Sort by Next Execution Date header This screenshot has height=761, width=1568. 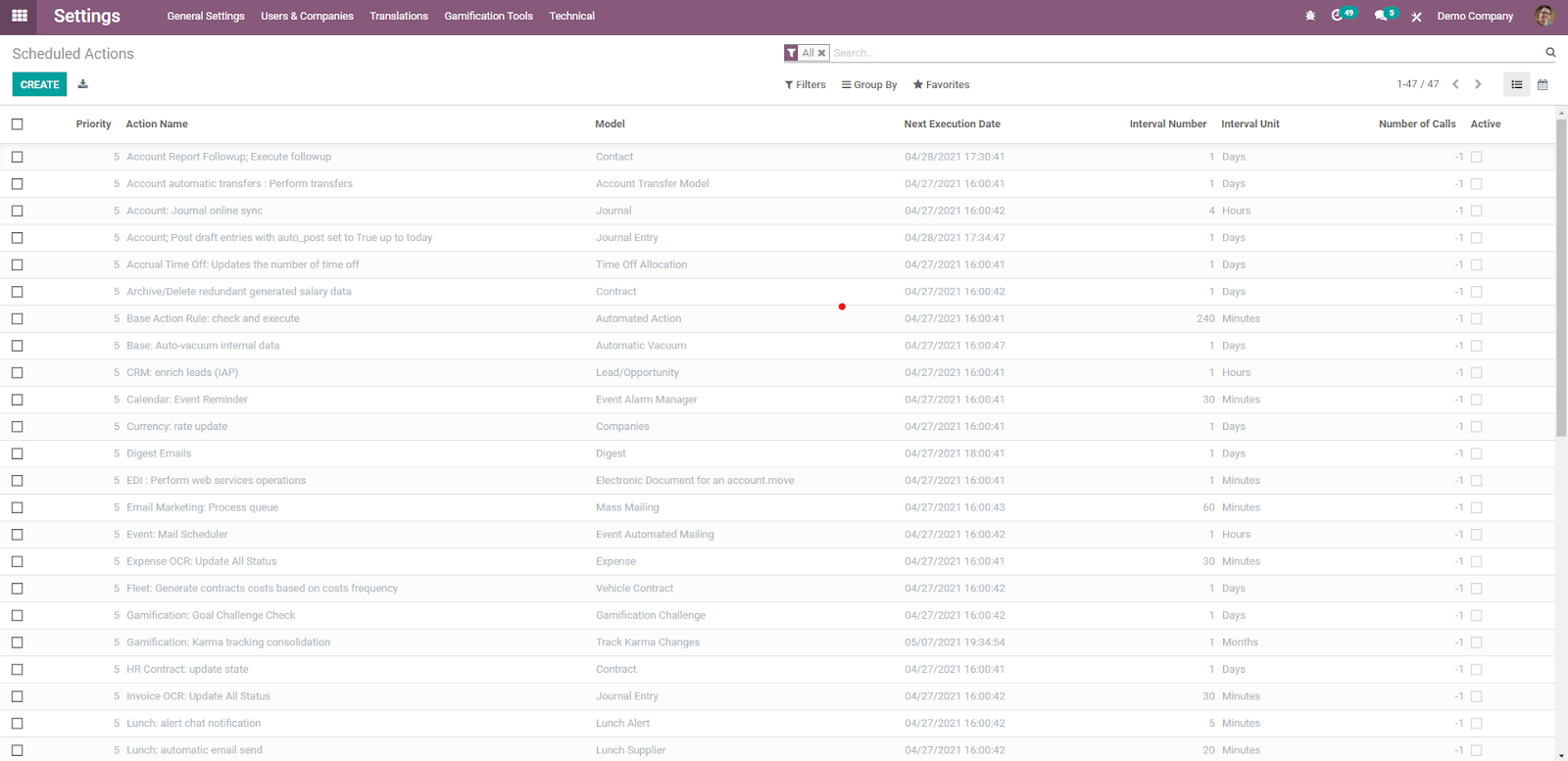click(953, 124)
